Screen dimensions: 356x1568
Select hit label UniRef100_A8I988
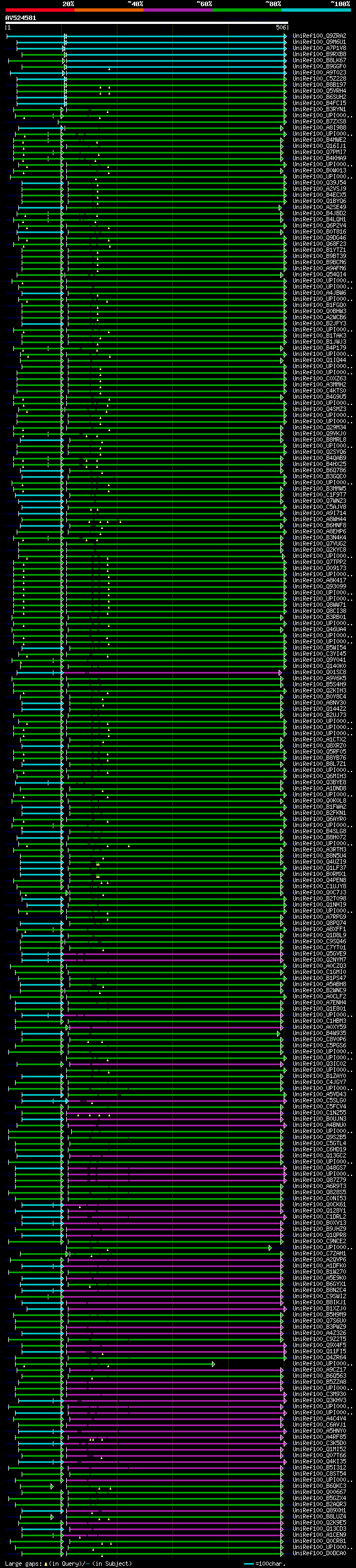319,128
